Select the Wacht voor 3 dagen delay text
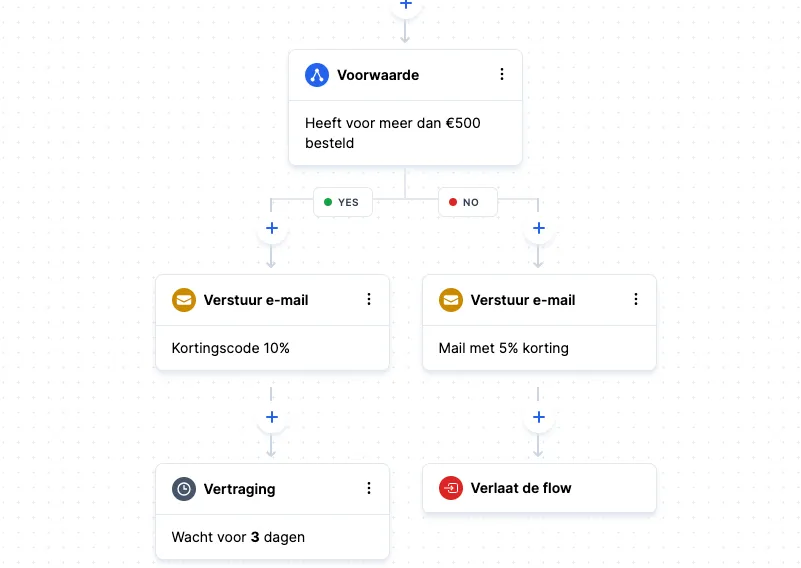 coord(238,537)
